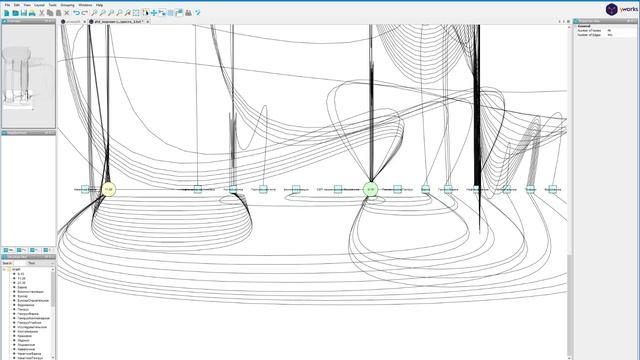Redo the last undone action

click(84, 13)
